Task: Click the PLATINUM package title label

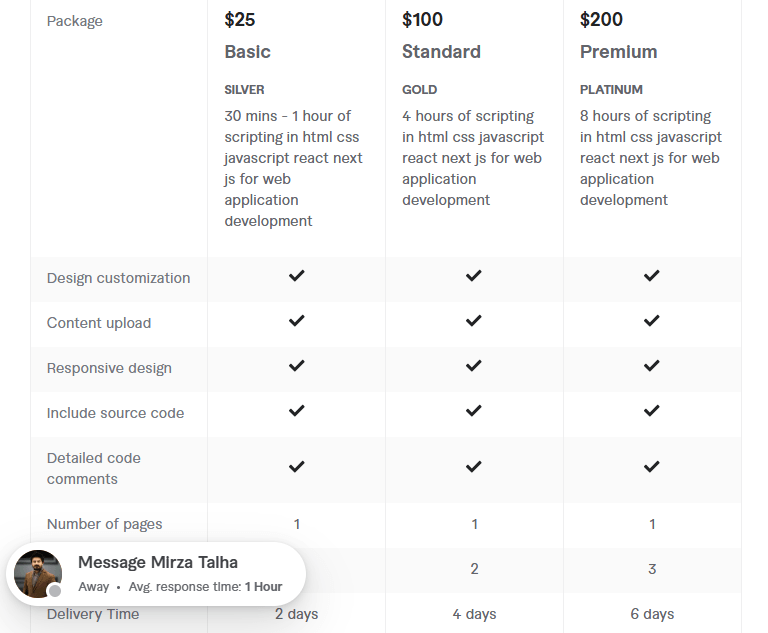Action: (611, 90)
